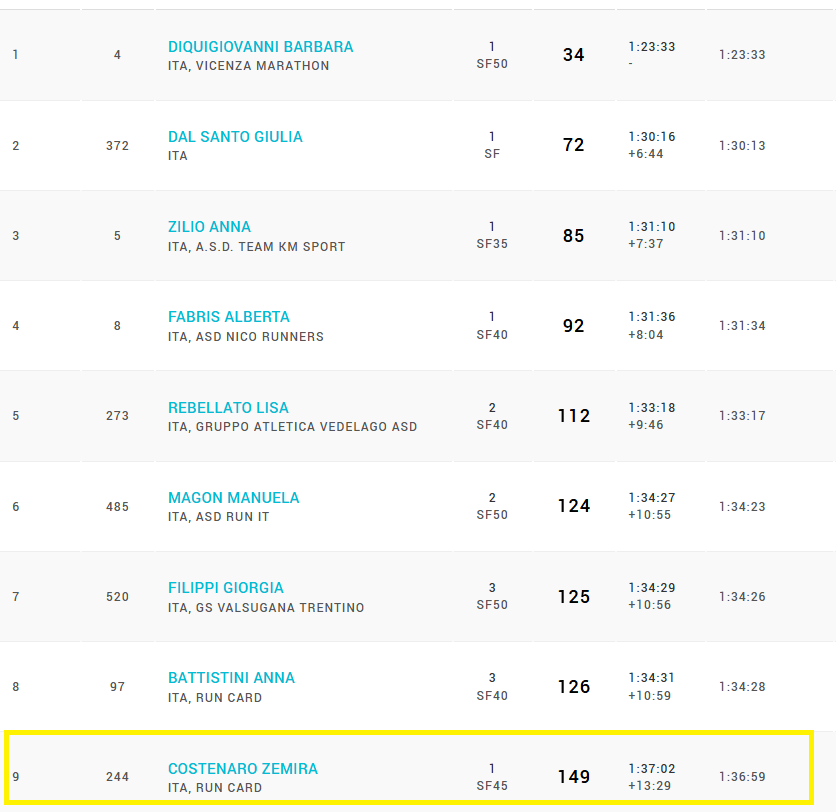Viewport: 836px width, 812px height.
Task: Click MAGON MANUELA name link
Action: pyautogui.click(x=233, y=498)
